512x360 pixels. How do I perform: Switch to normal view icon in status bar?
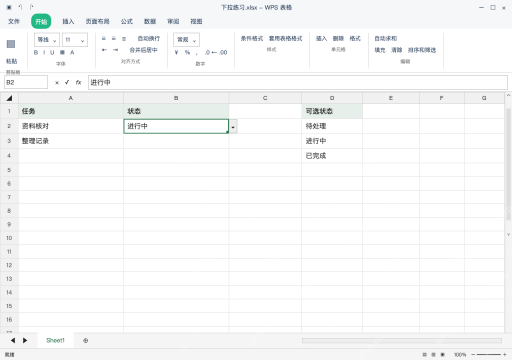[424, 355]
